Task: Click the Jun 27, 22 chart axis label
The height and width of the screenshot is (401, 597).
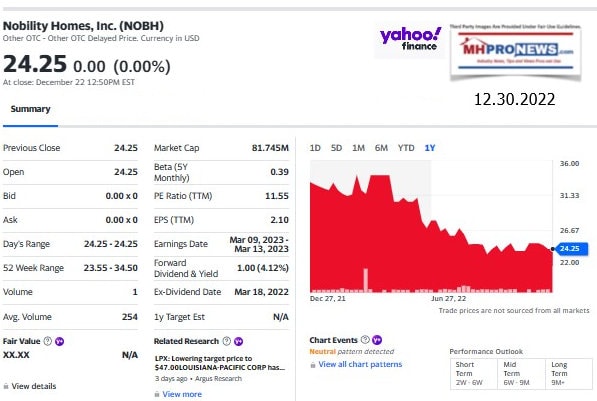Action: coord(449,299)
